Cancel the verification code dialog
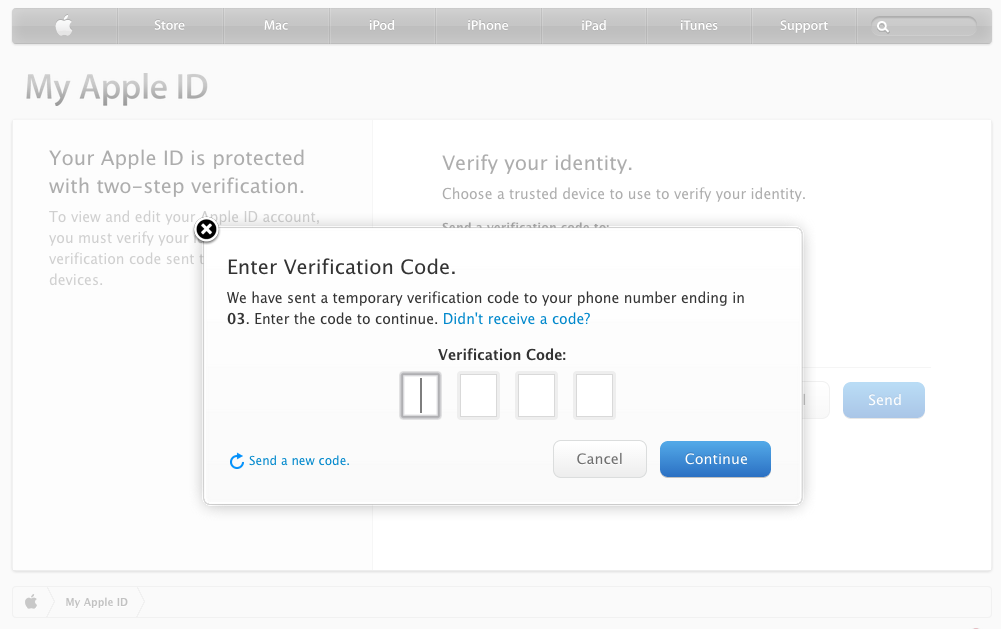This screenshot has width=1001, height=629. (x=599, y=459)
